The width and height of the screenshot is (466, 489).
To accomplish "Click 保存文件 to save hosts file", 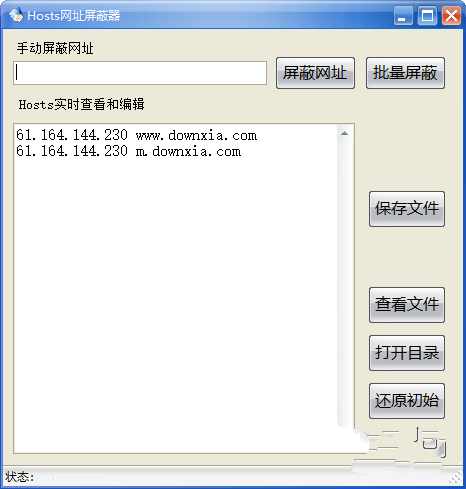I will tap(407, 209).
